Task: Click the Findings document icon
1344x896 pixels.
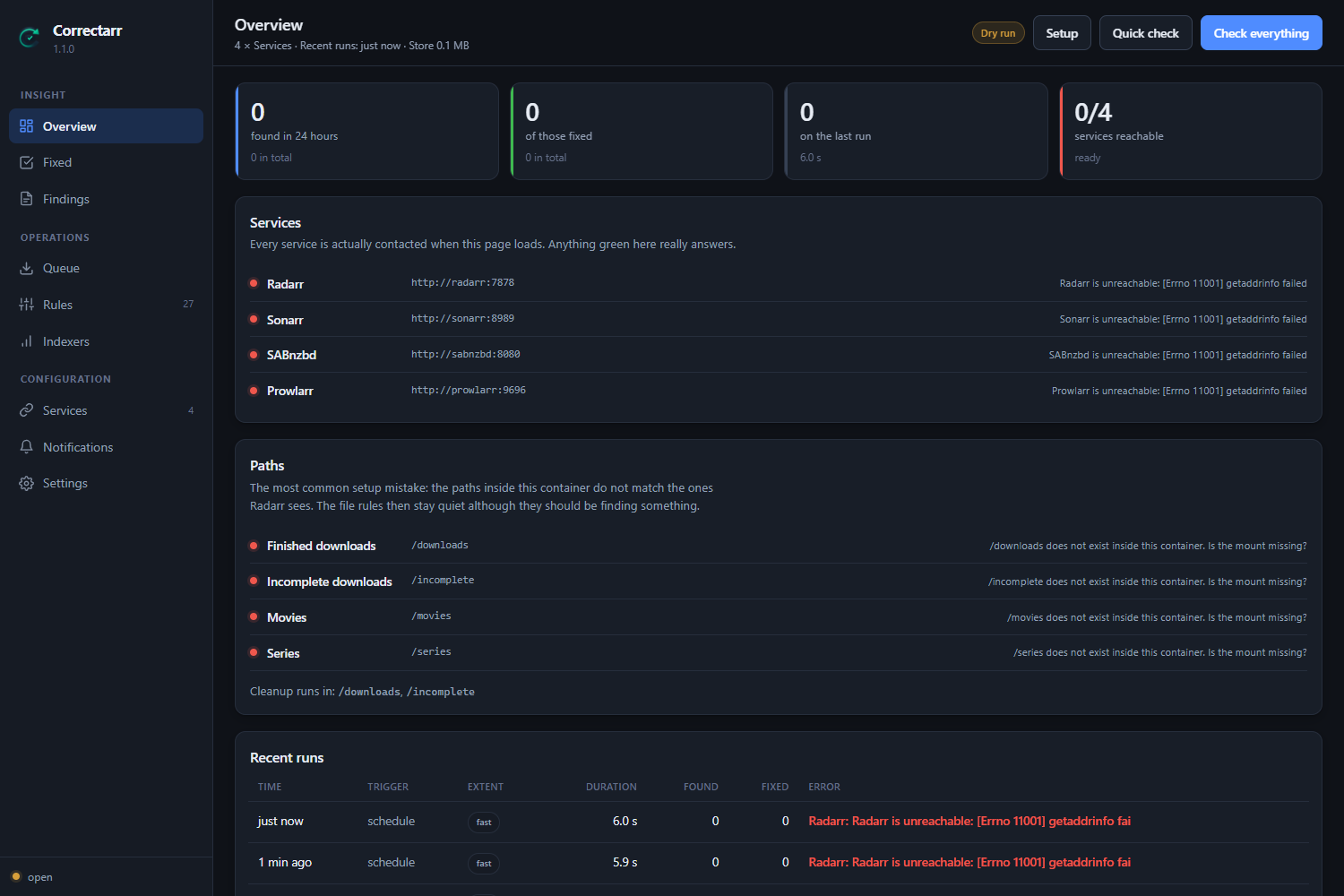Action: click(27, 199)
